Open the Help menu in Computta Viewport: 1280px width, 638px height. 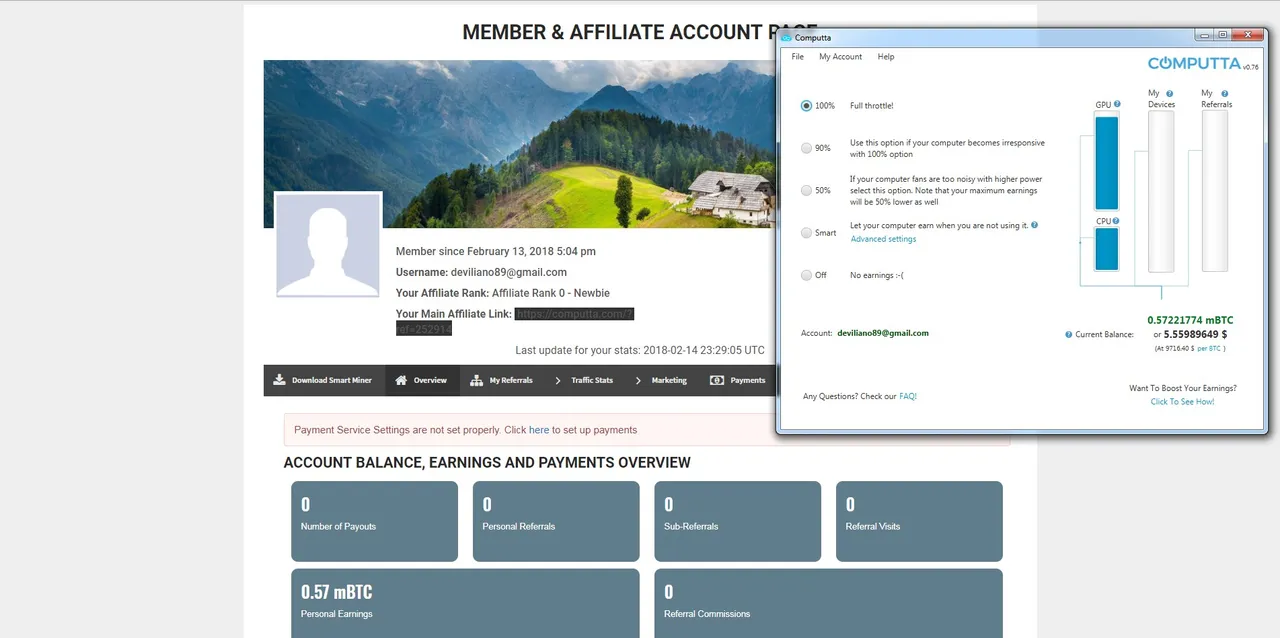(x=885, y=57)
